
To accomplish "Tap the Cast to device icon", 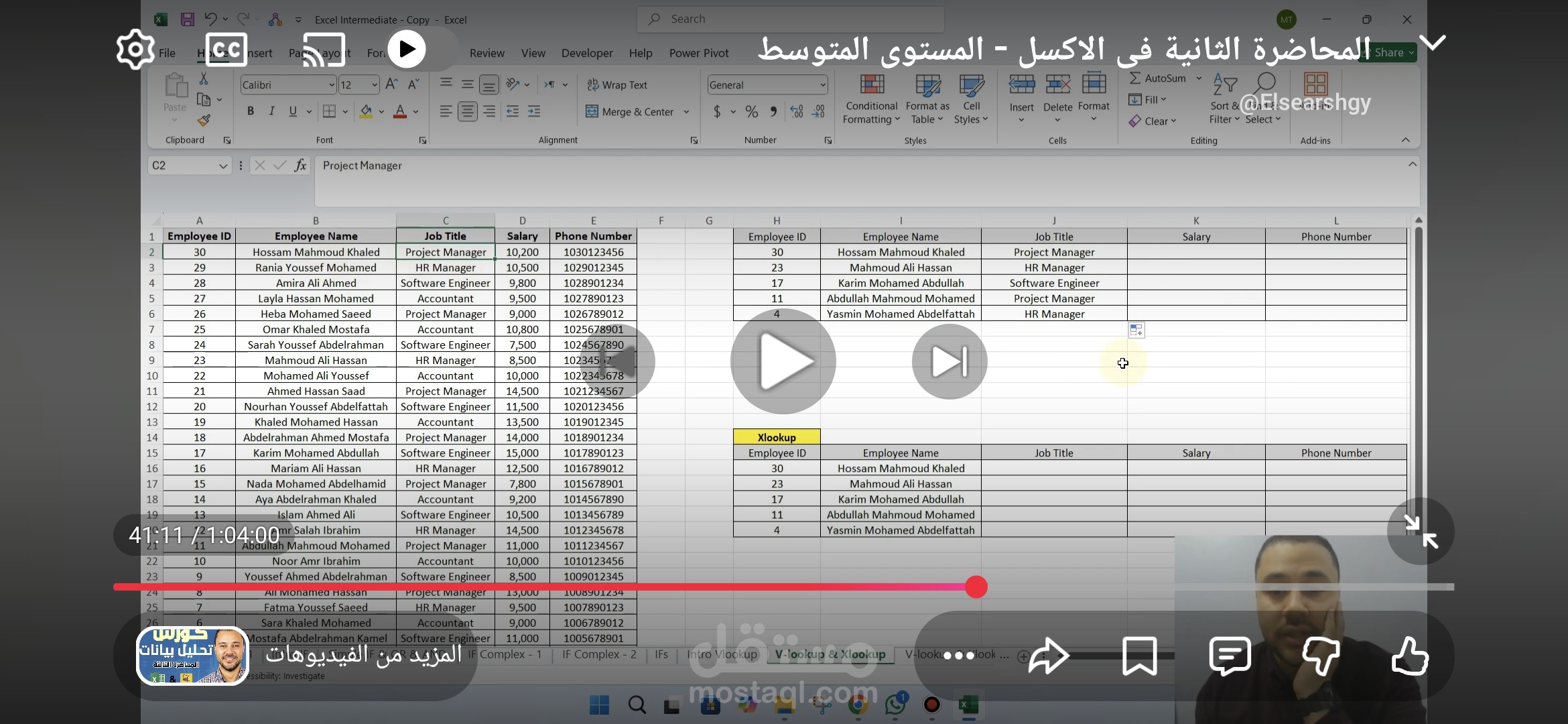I will tap(324, 50).
